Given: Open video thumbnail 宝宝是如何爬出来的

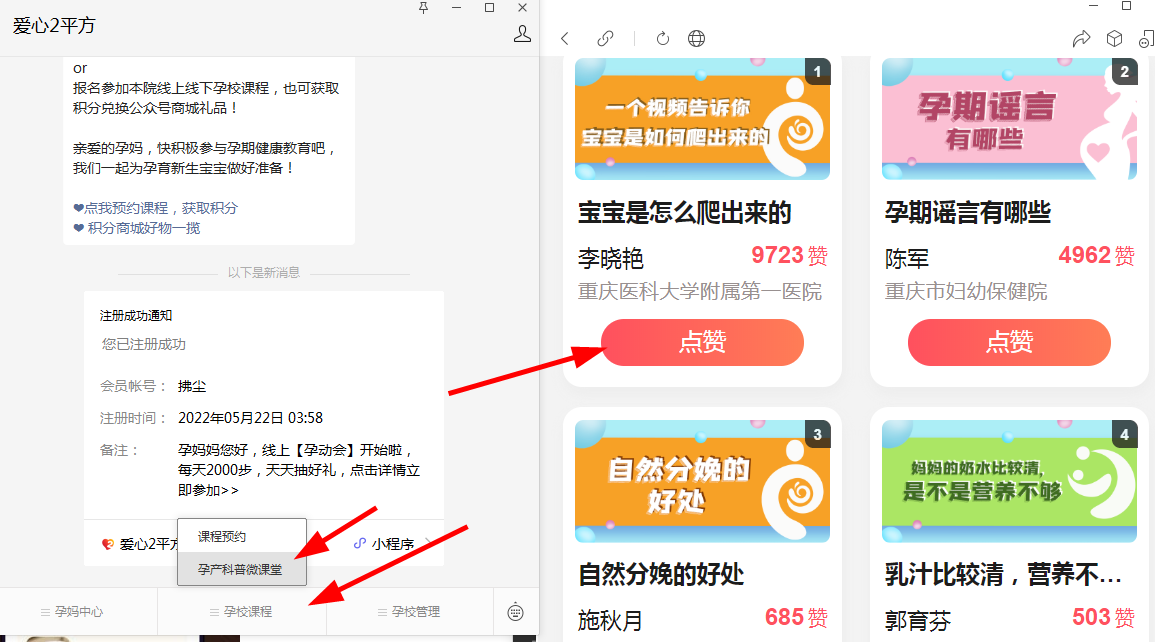Looking at the screenshot, I should click(702, 119).
